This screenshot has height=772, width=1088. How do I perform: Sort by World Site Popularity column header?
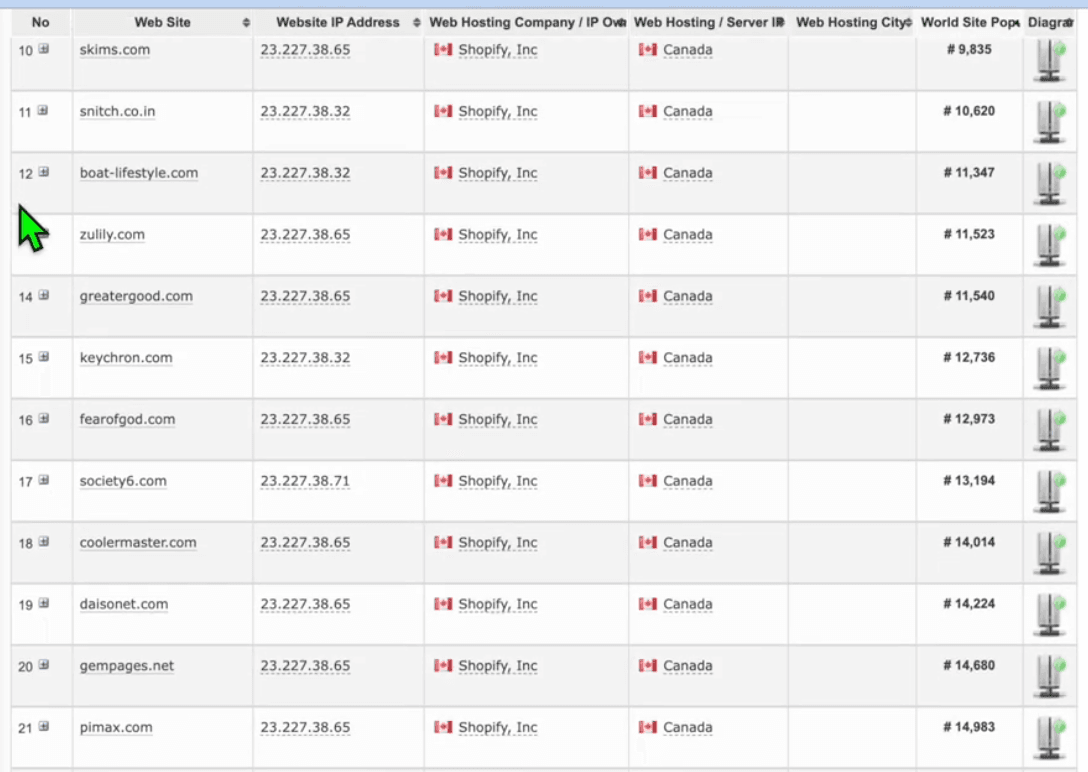click(968, 22)
